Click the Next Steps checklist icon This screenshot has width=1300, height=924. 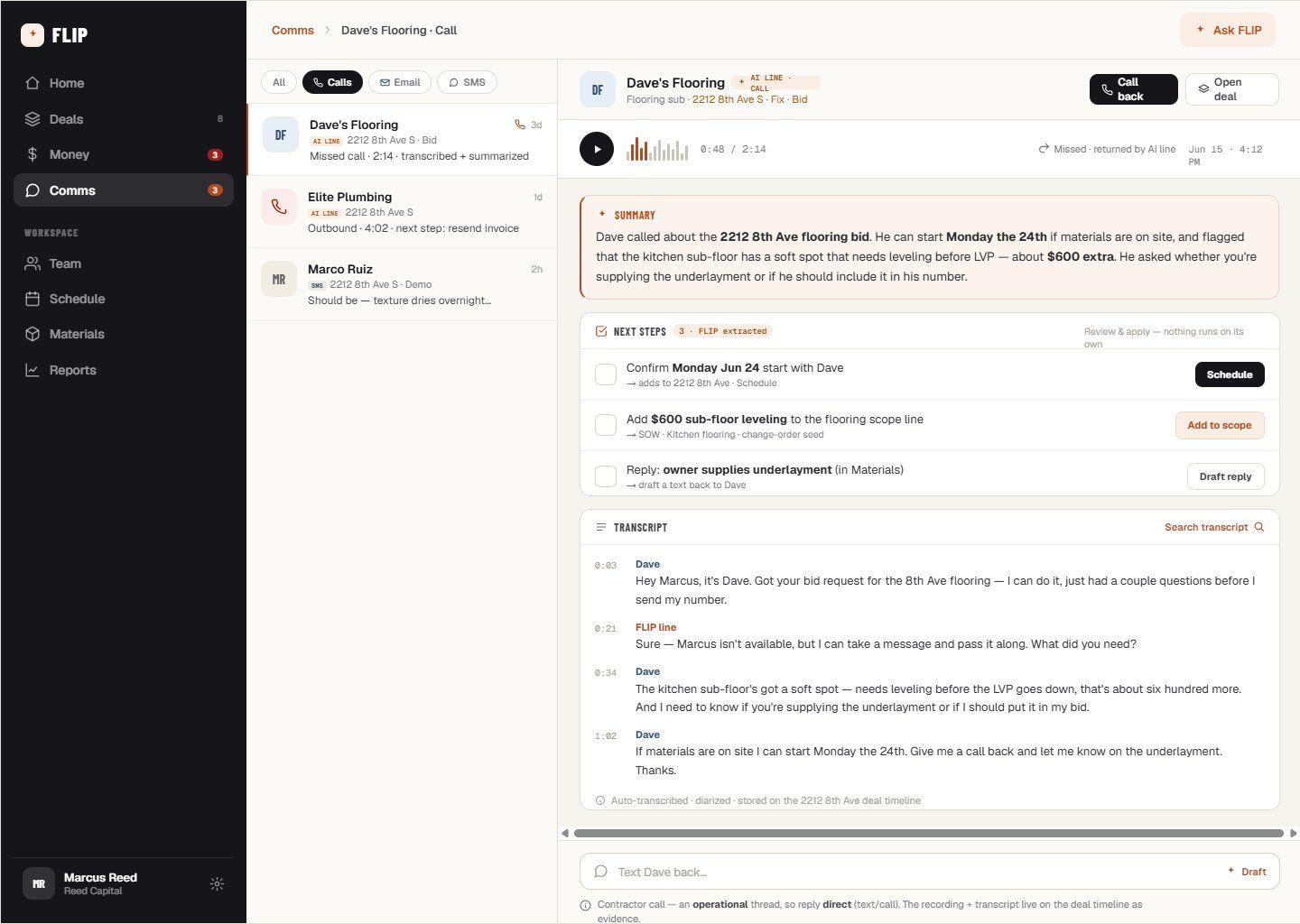pos(601,331)
